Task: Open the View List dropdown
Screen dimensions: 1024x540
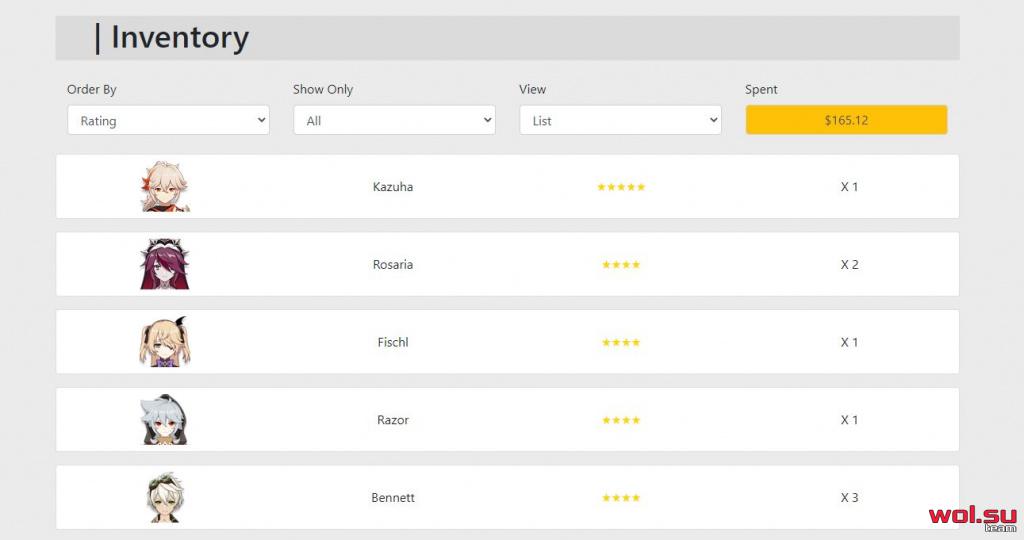Action: [x=620, y=120]
